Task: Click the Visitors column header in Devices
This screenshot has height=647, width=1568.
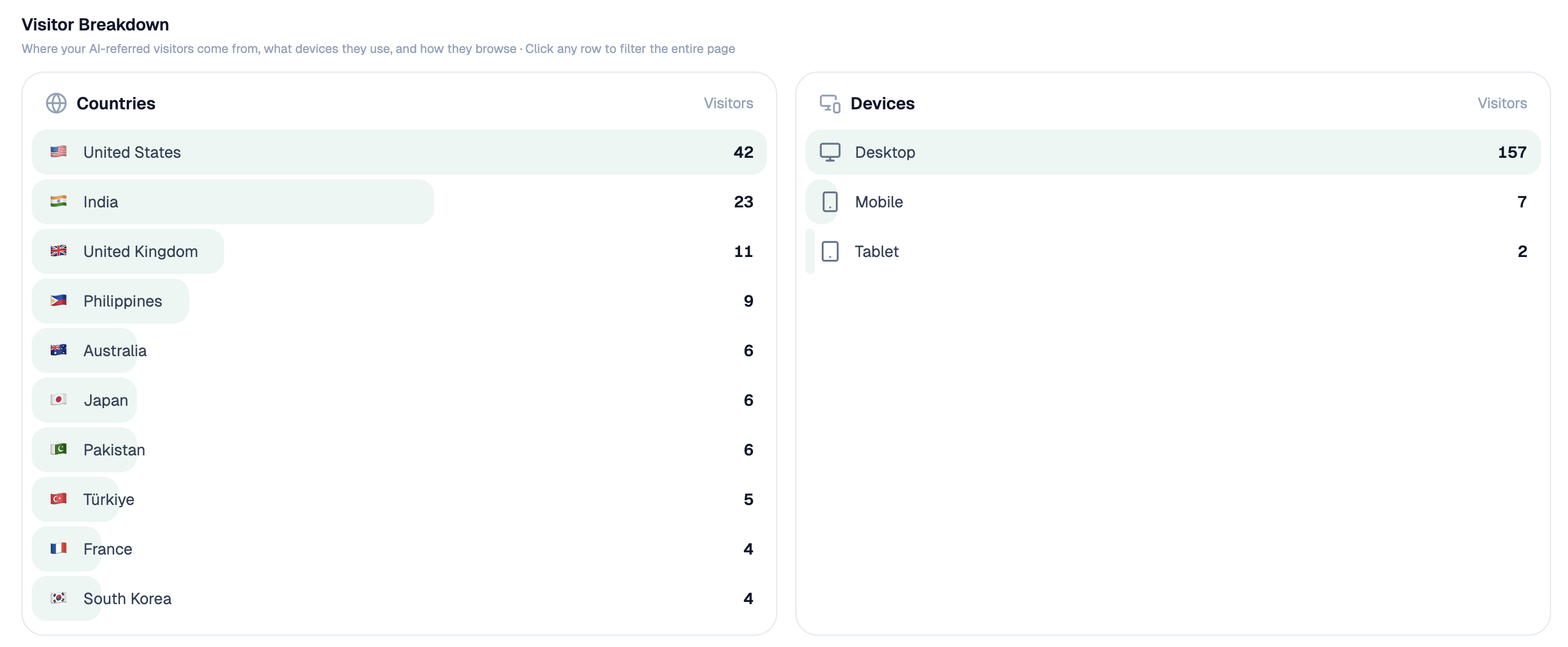Action: click(1502, 103)
